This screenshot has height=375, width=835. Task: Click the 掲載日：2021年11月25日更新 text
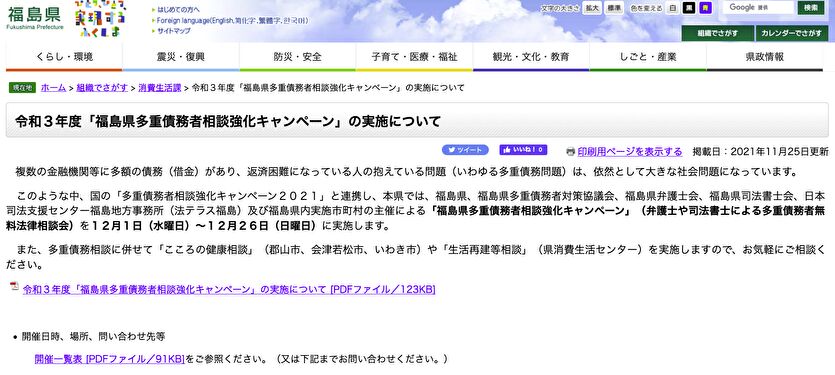point(760,152)
